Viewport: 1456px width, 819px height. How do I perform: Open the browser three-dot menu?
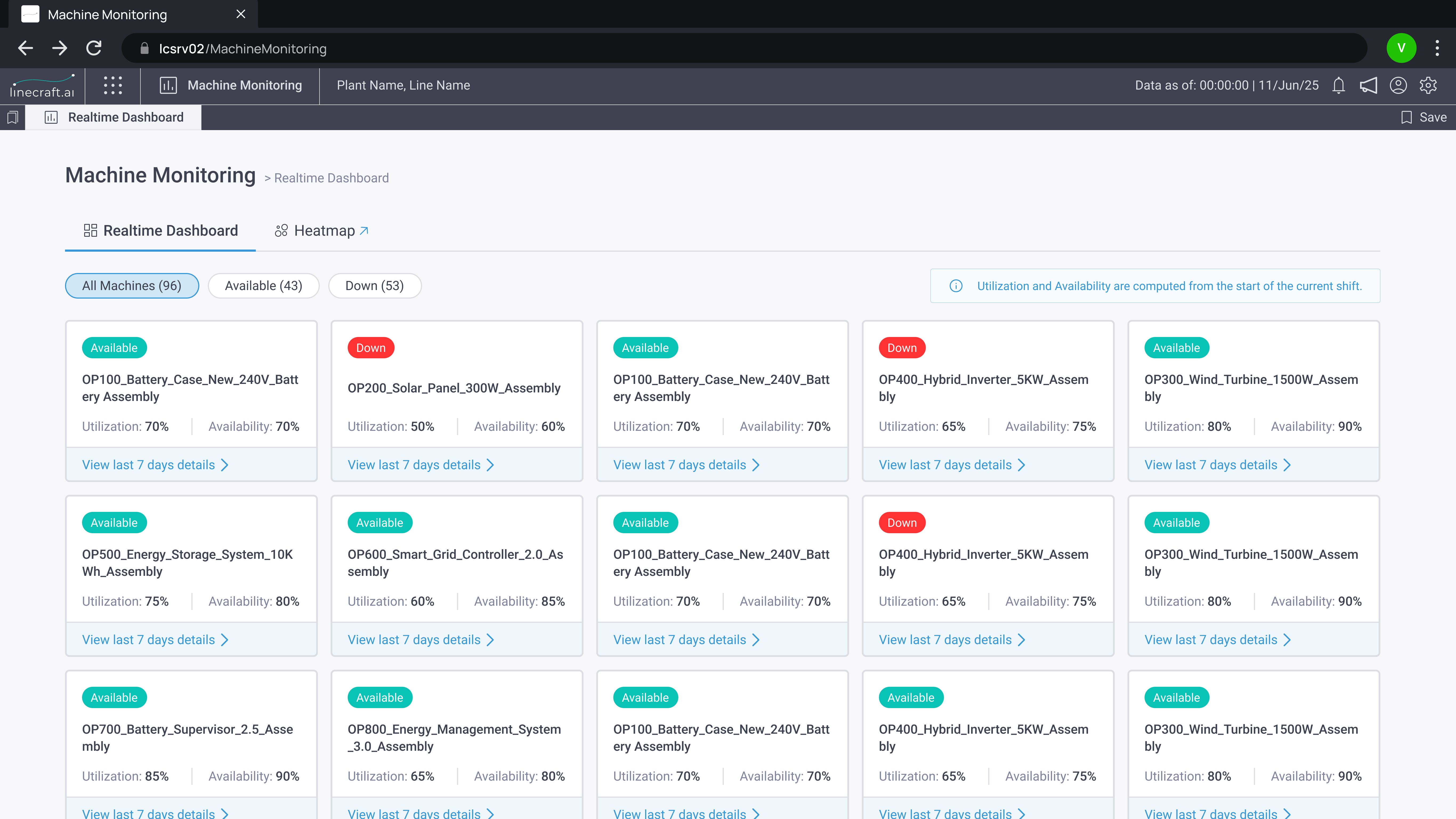point(1437,48)
